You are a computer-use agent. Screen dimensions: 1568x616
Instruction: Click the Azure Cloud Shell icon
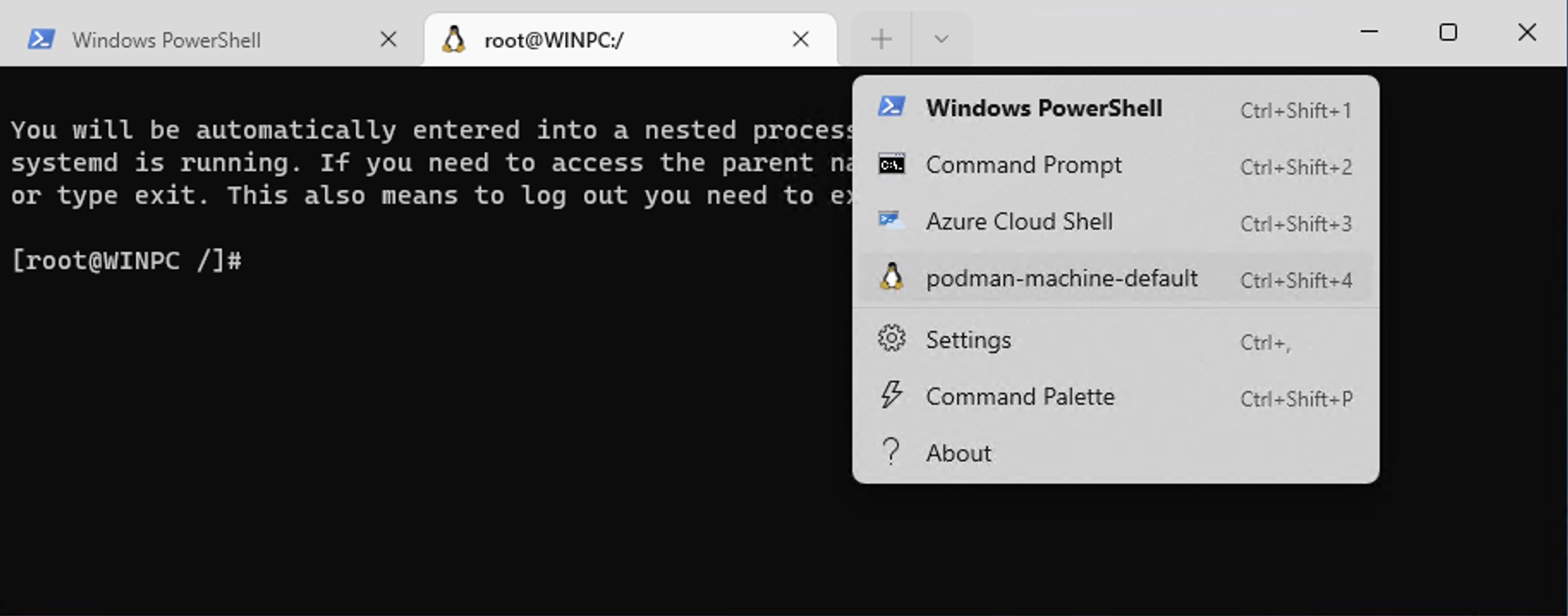891,221
